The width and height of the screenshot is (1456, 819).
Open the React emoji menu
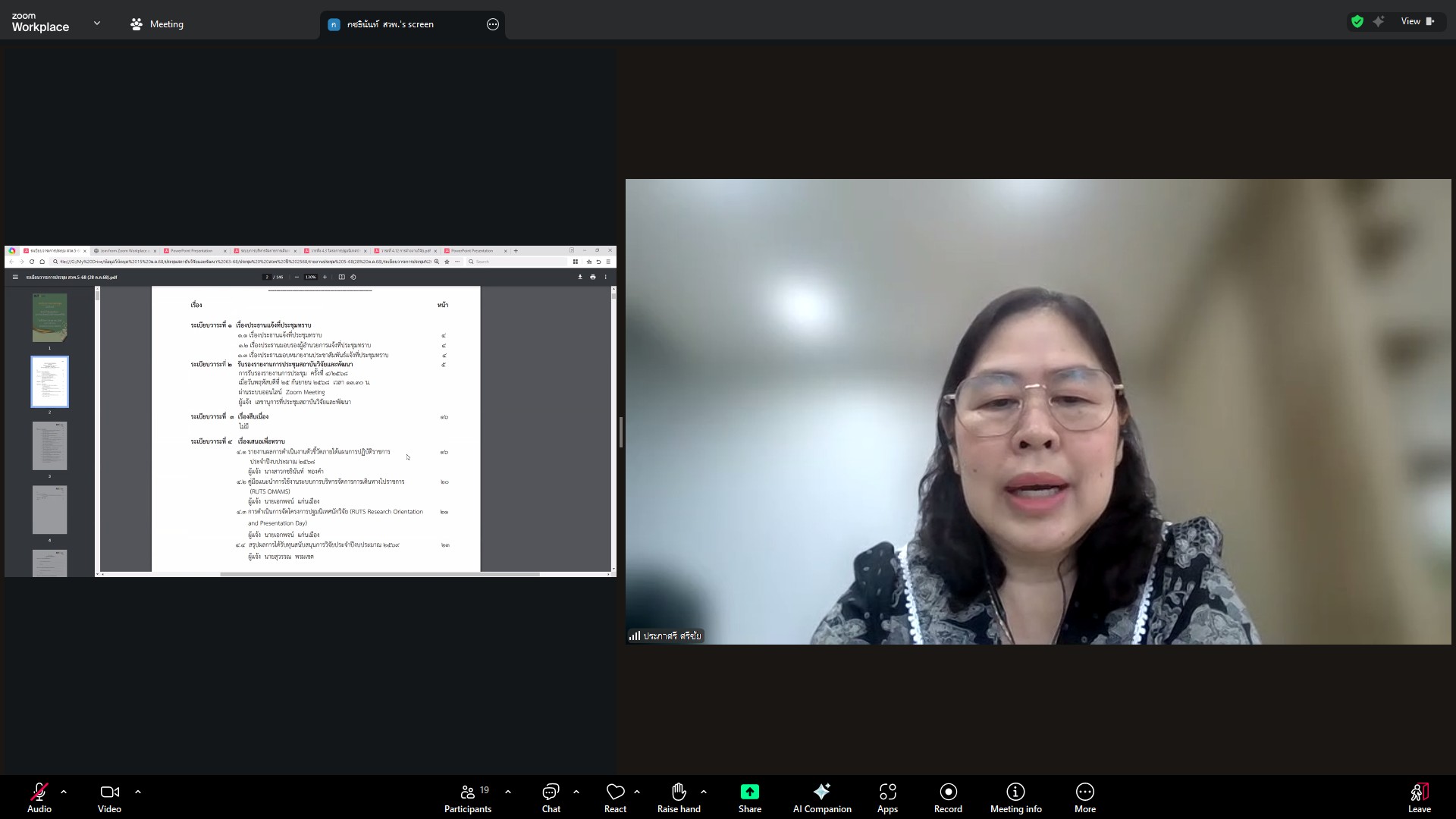point(615,797)
